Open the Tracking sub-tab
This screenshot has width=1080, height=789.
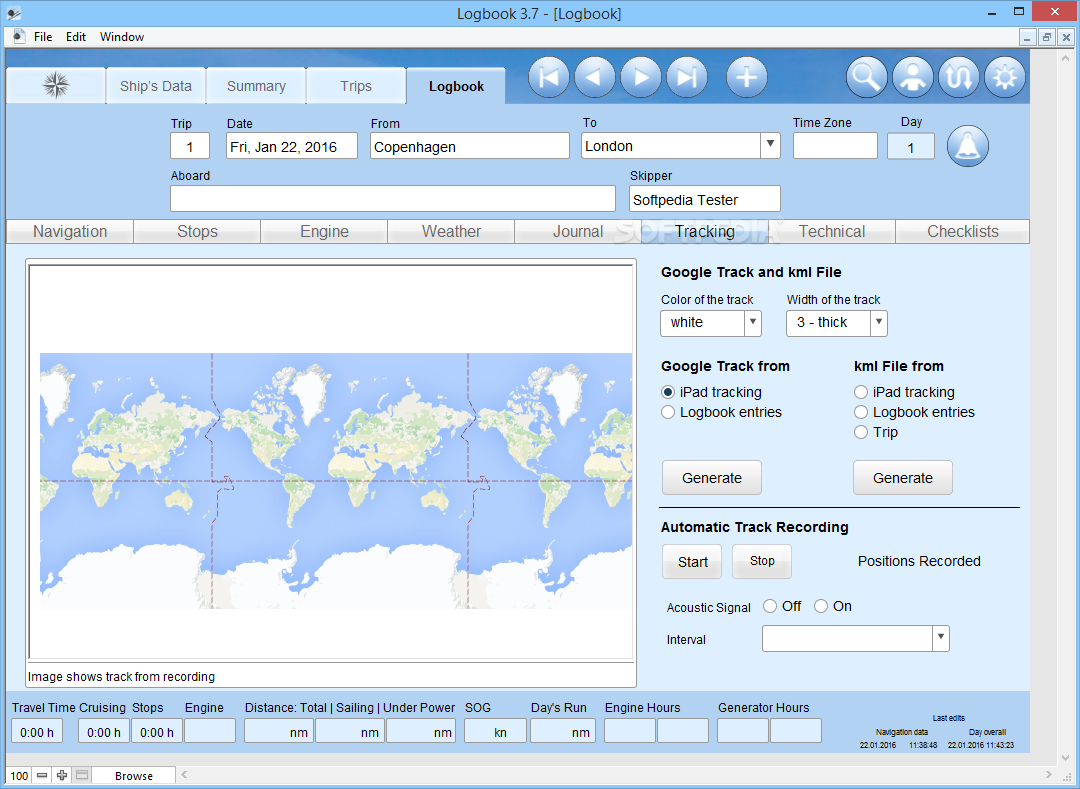(705, 231)
